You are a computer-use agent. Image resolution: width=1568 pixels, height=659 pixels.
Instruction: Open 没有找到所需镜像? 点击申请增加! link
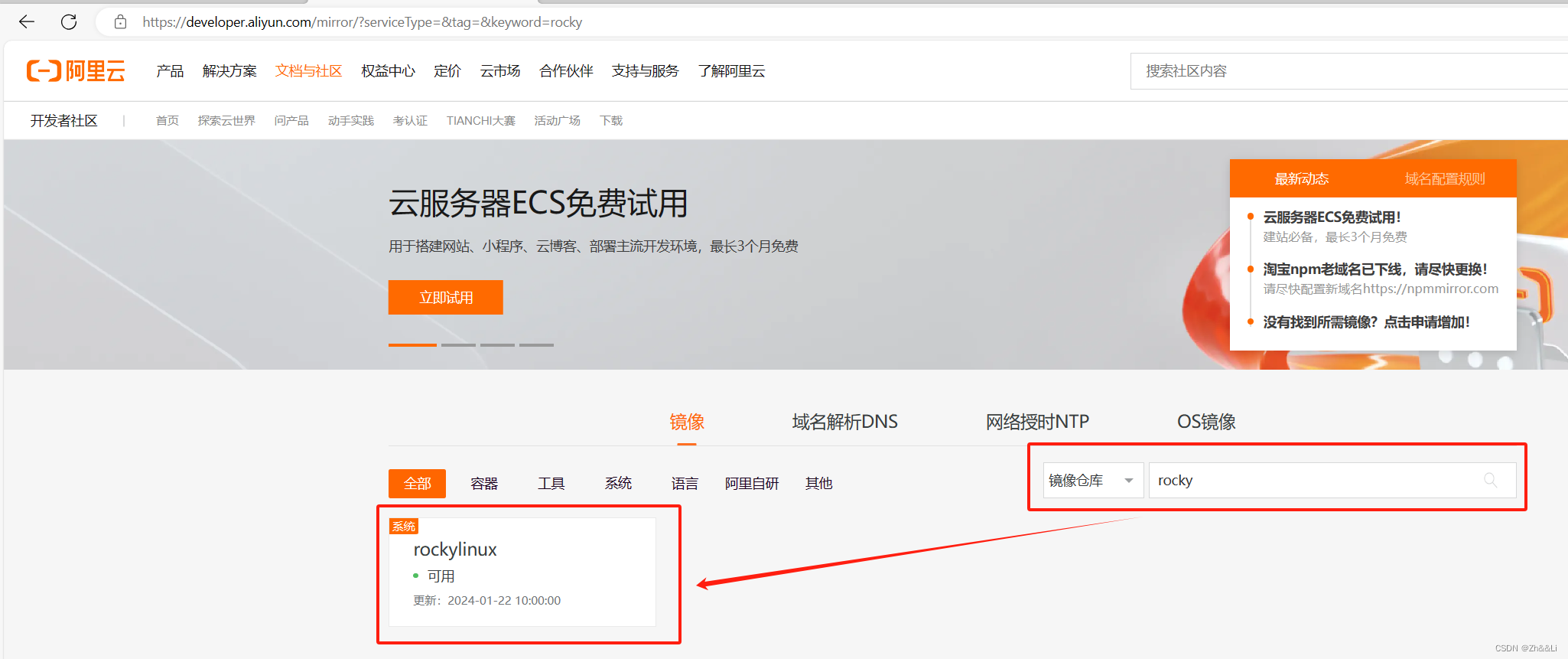tap(1366, 322)
